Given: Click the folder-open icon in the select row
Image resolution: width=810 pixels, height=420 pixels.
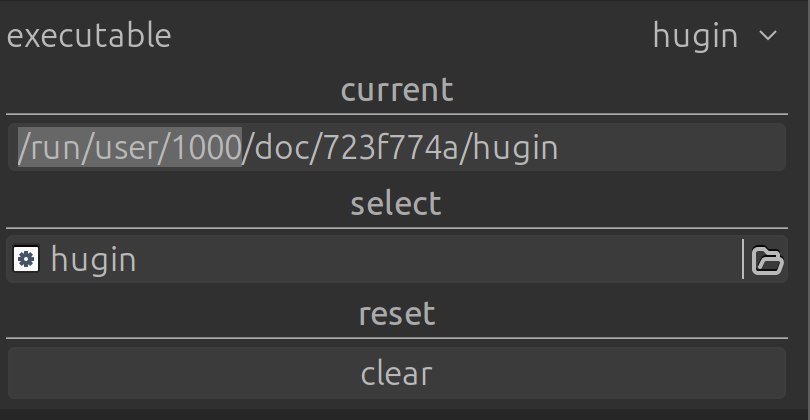Looking at the screenshot, I should tap(767, 260).
